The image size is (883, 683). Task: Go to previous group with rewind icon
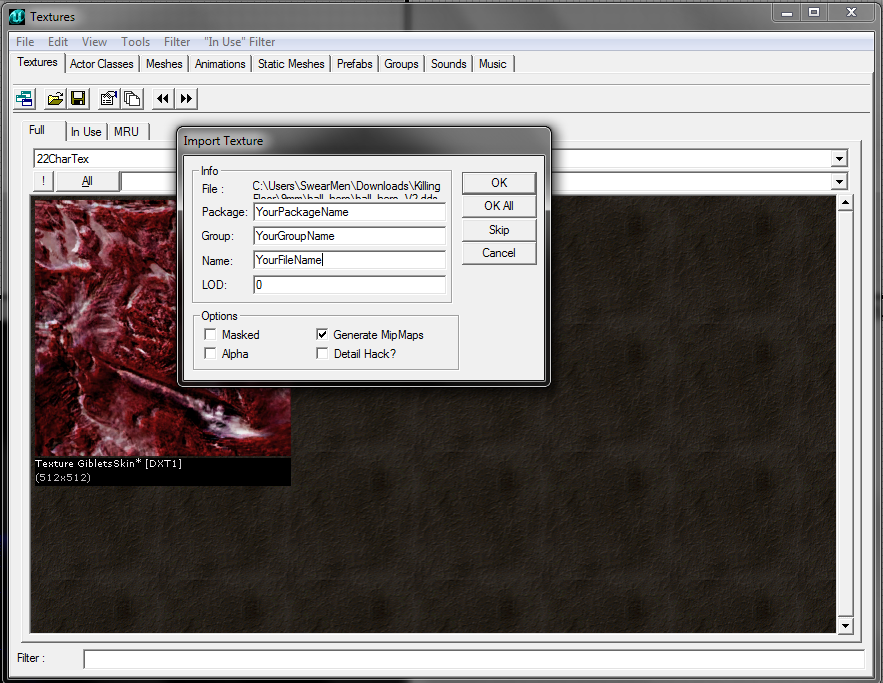pos(163,99)
